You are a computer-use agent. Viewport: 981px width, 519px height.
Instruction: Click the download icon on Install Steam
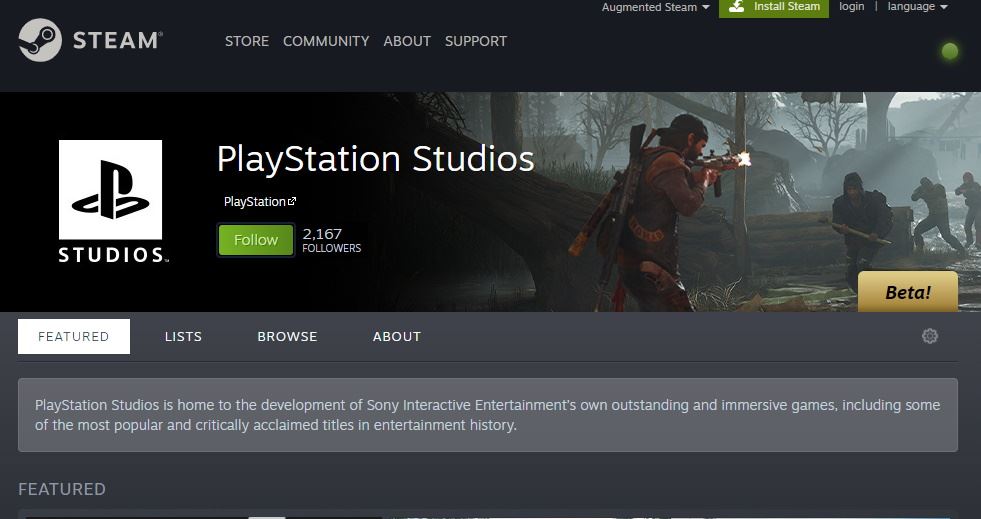pos(737,6)
